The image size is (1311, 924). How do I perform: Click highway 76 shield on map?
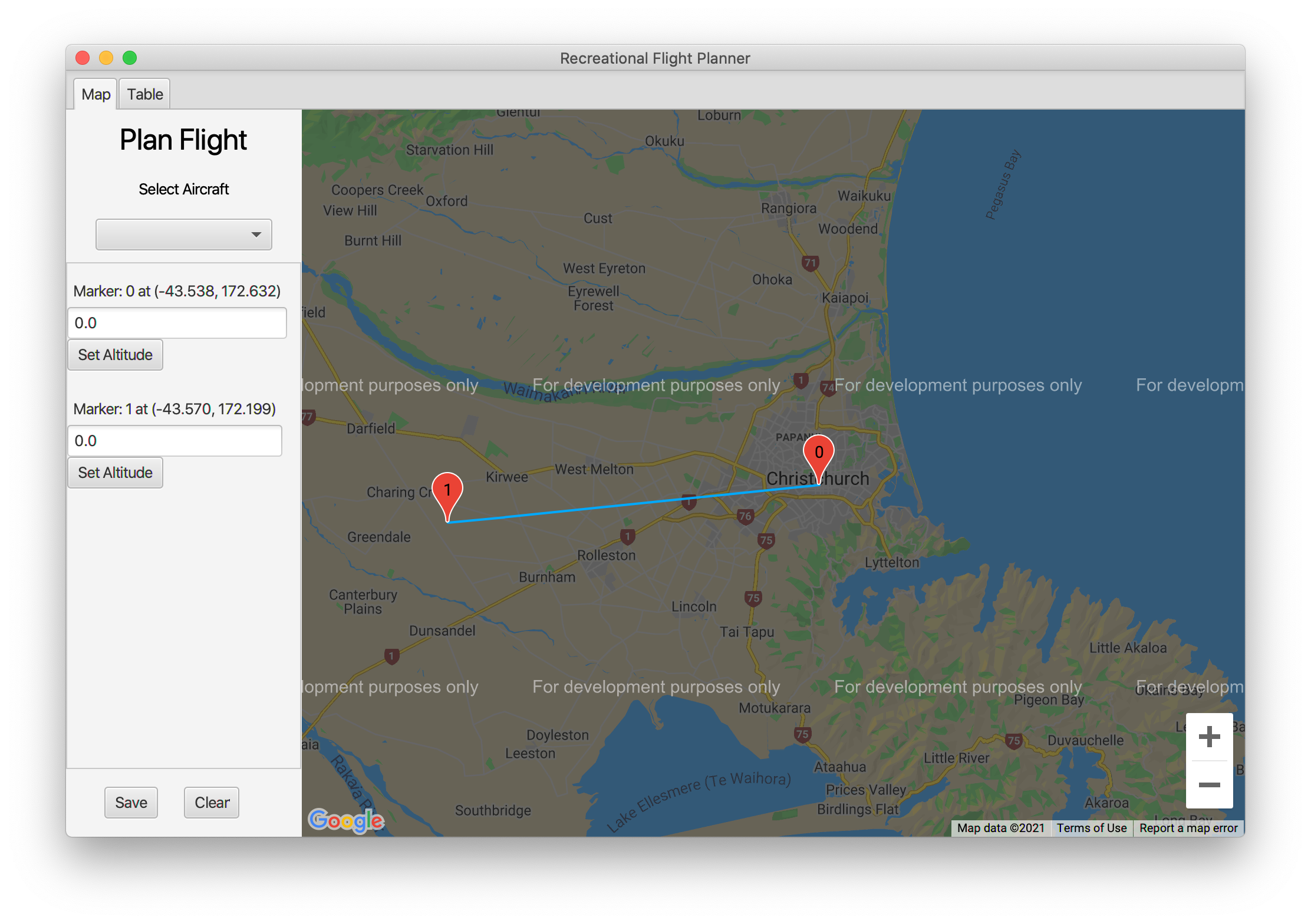point(745,517)
